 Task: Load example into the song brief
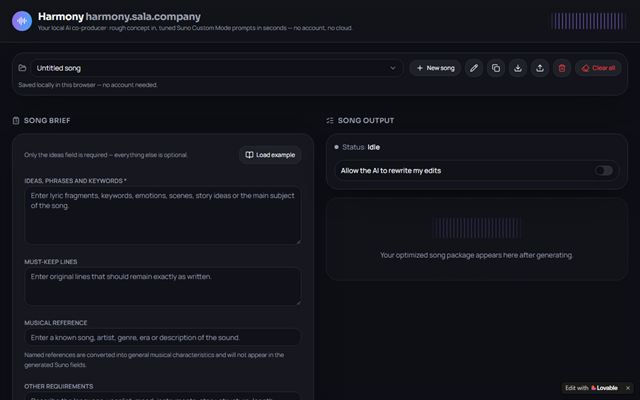(270, 155)
